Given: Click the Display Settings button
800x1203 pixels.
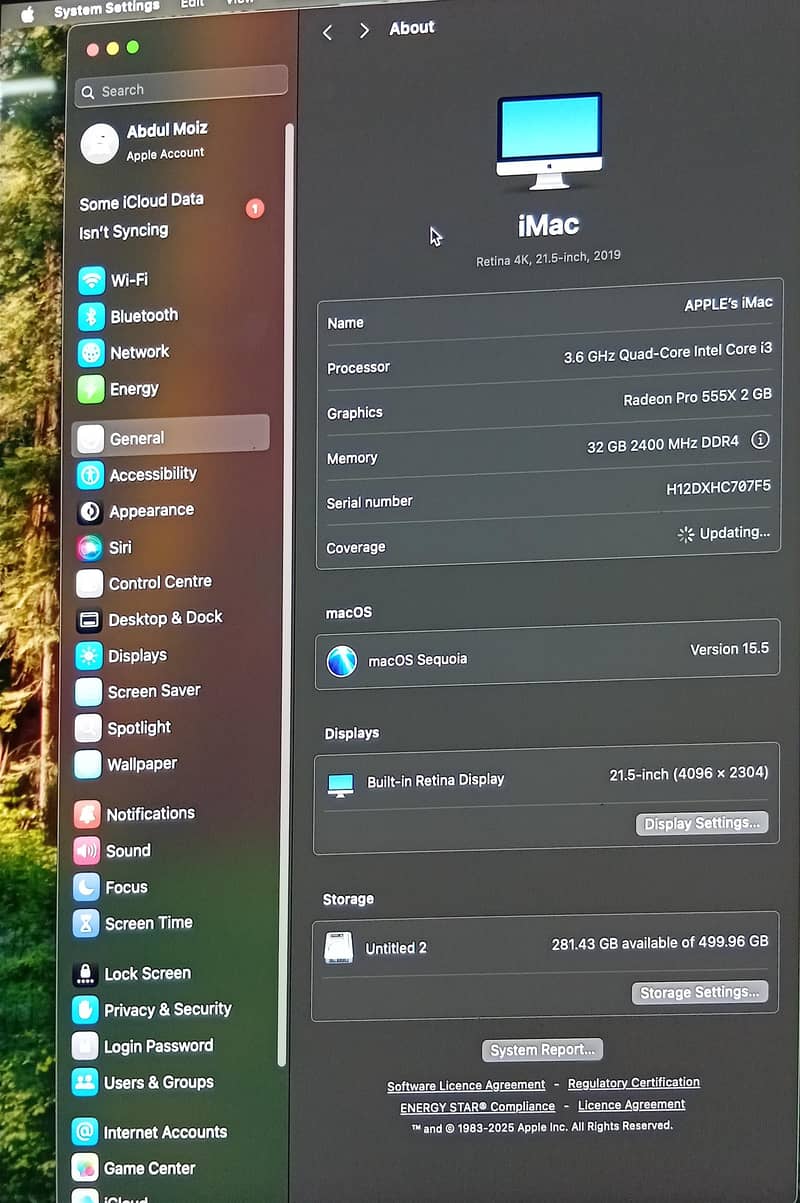Looking at the screenshot, I should 702,823.
